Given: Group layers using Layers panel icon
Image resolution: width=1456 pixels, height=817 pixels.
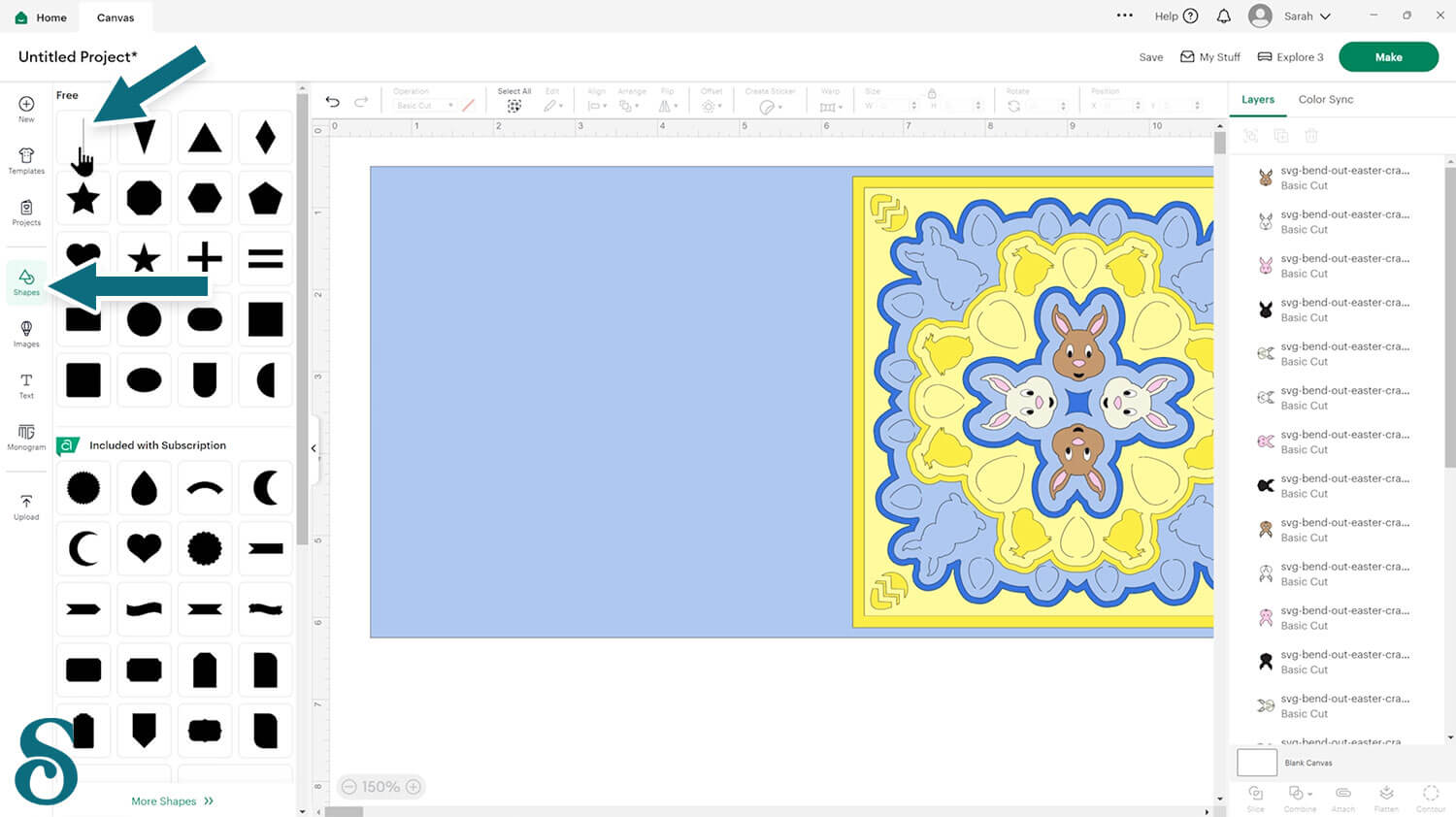Looking at the screenshot, I should 1251,136.
